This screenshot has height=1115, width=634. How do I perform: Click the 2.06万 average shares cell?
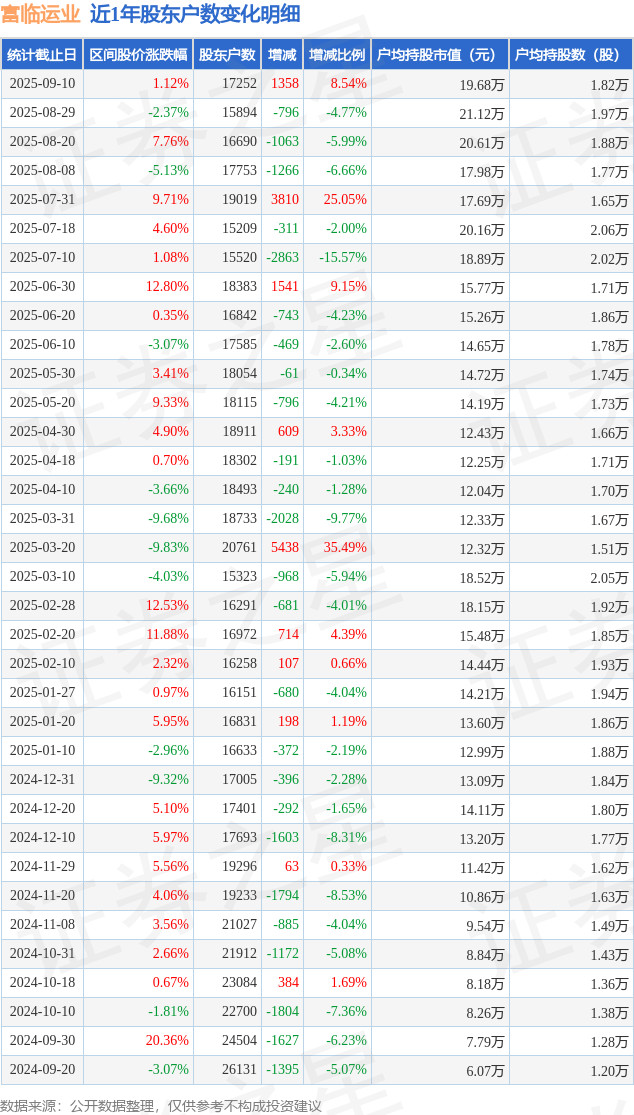pos(608,229)
